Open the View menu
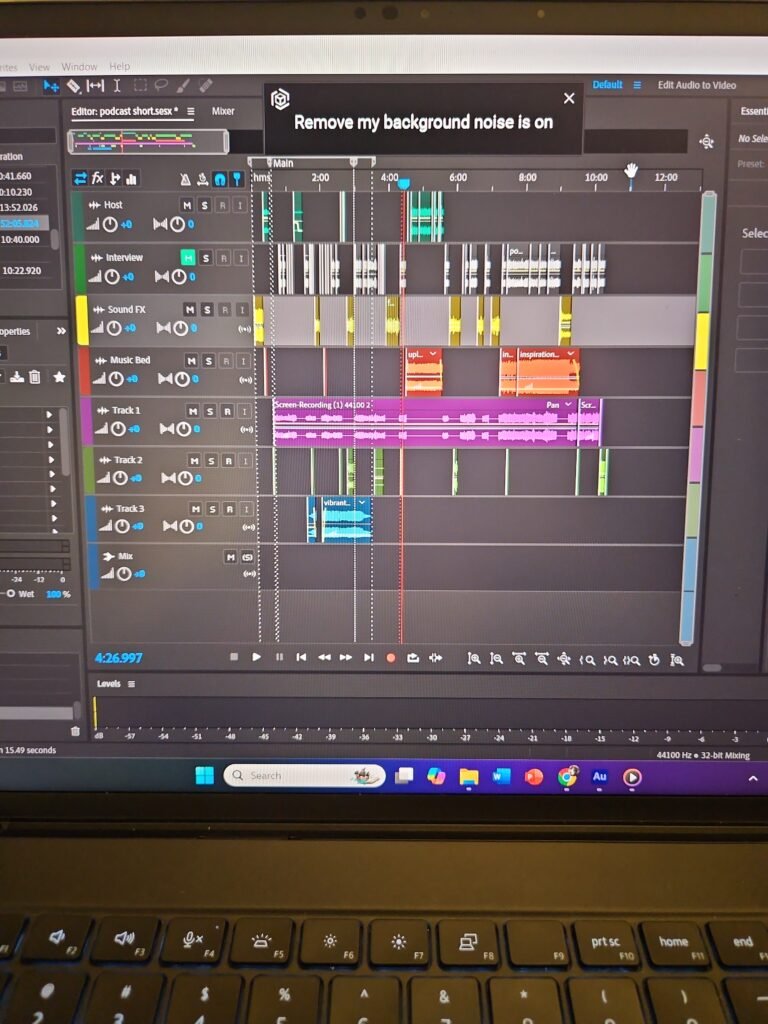 click(x=39, y=67)
